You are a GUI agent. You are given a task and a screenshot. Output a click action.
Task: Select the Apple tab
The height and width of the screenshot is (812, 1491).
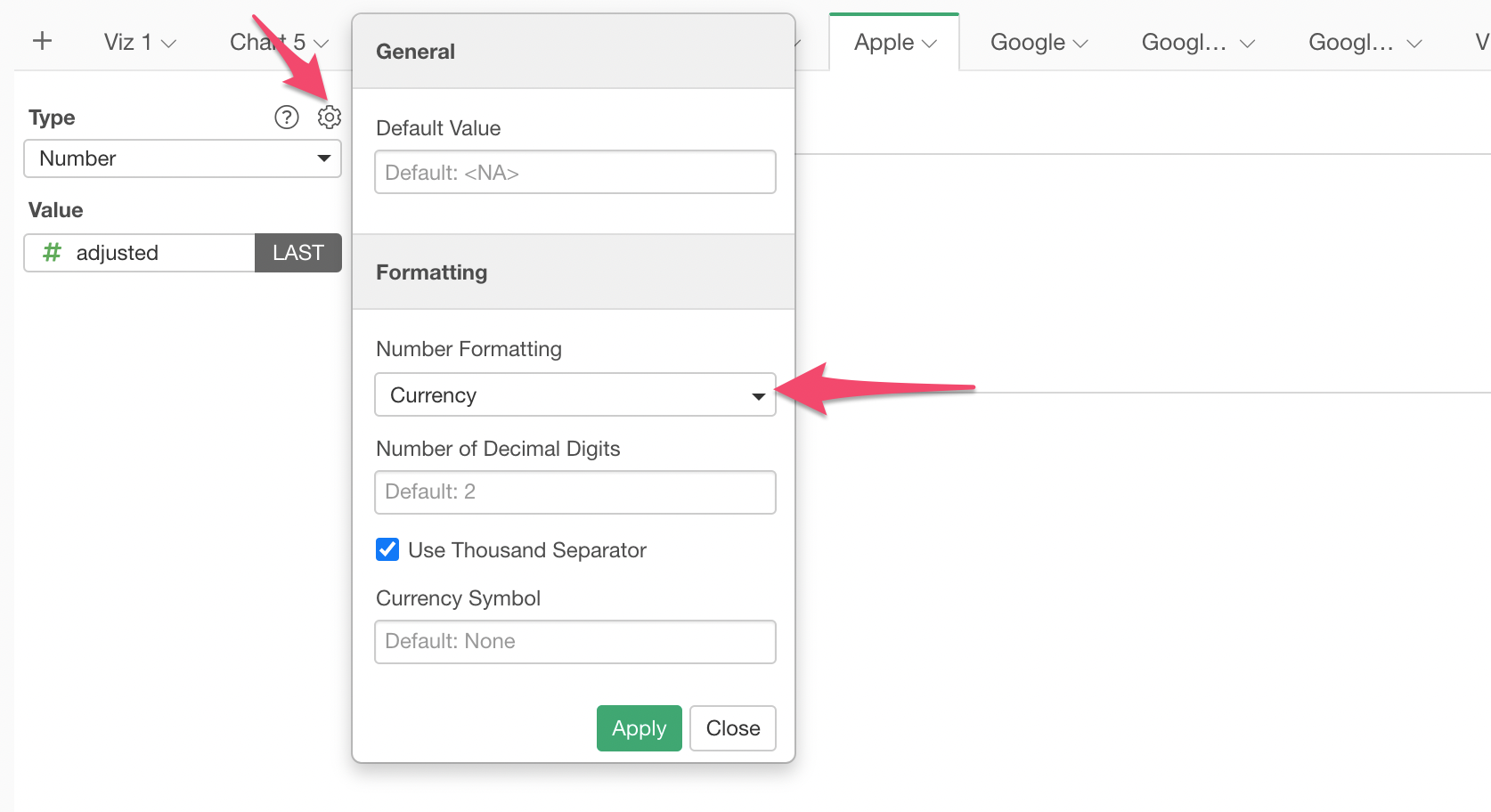pyautogui.click(x=884, y=42)
